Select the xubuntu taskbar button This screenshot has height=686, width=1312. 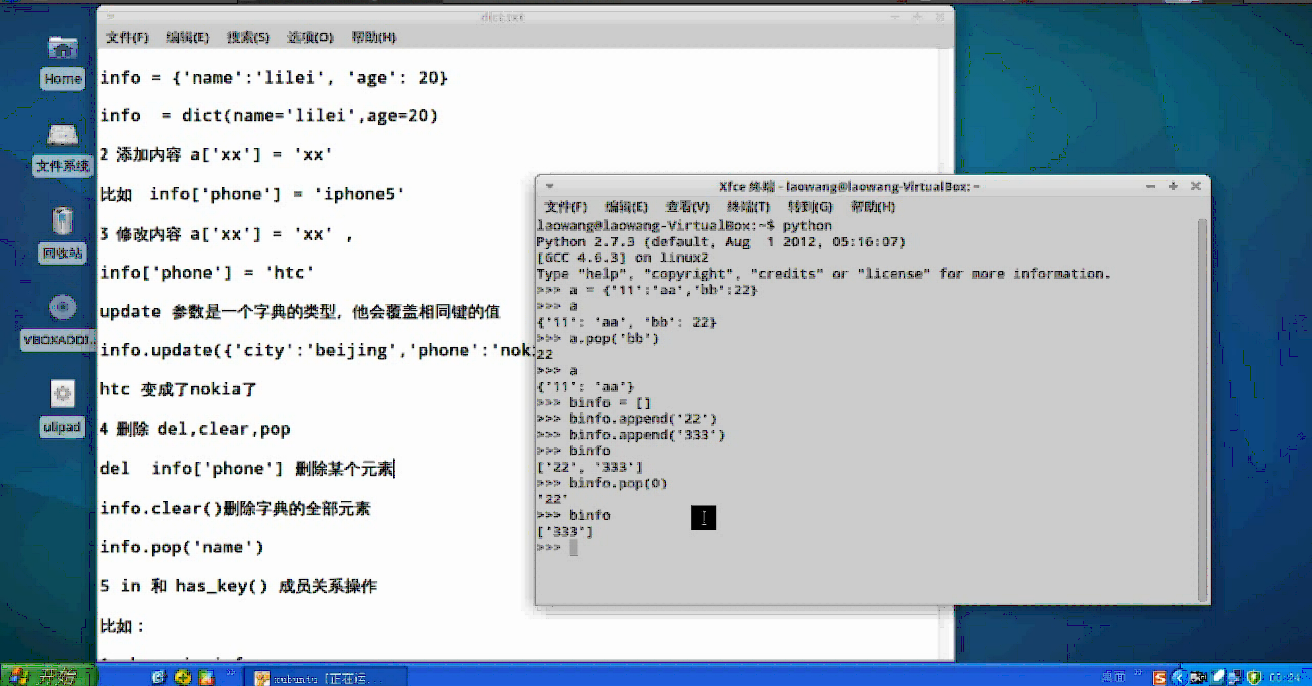(x=326, y=677)
